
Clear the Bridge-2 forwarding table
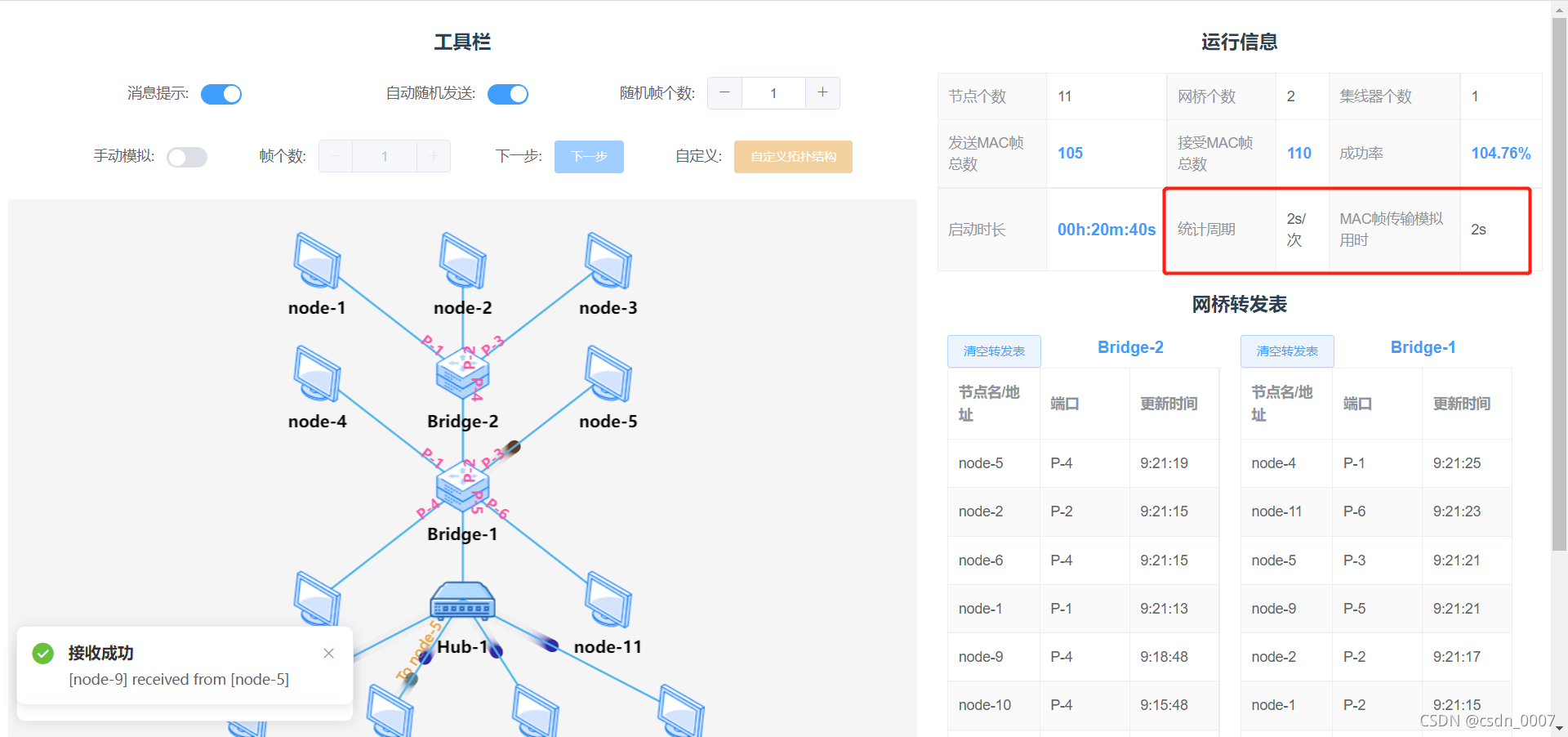point(994,351)
